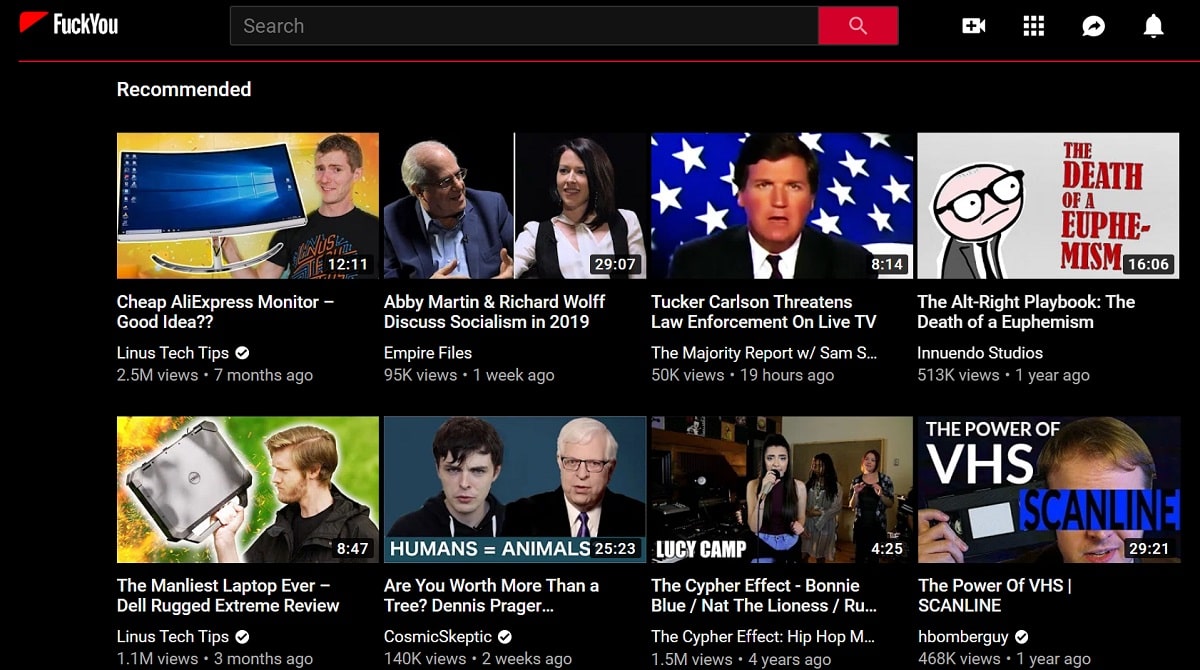Open the Tucker Carlson video thumbnail
Viewport: 1200px width, 670px height.
[782, 206]
